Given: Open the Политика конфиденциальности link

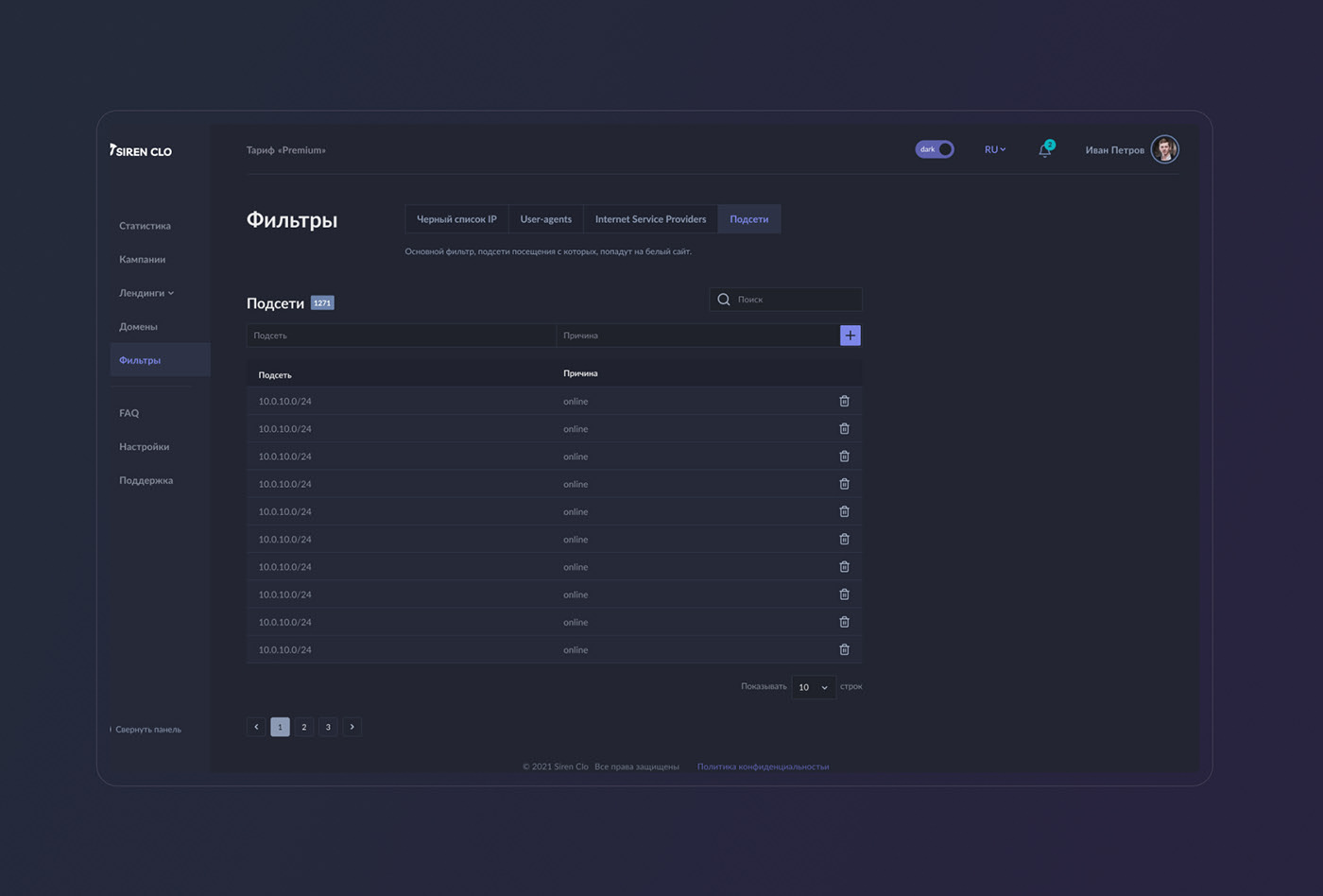Looking at the screenshot, I should [763, 767].
